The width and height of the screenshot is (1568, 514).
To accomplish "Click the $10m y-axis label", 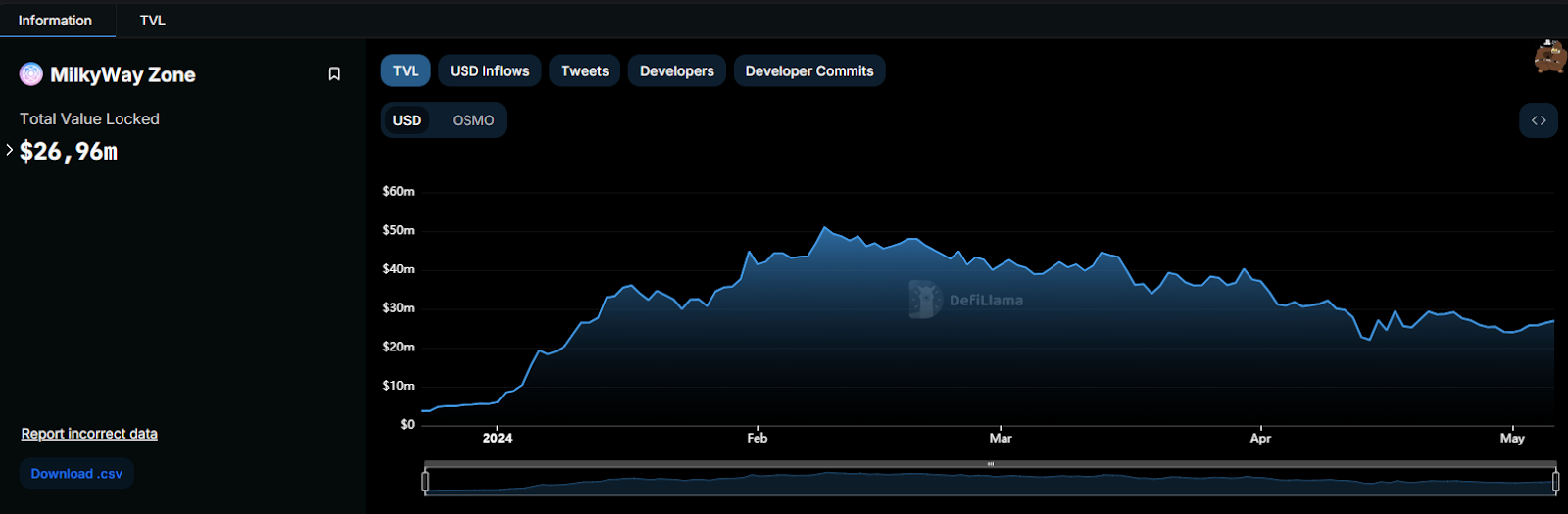I will click(398, 386).
